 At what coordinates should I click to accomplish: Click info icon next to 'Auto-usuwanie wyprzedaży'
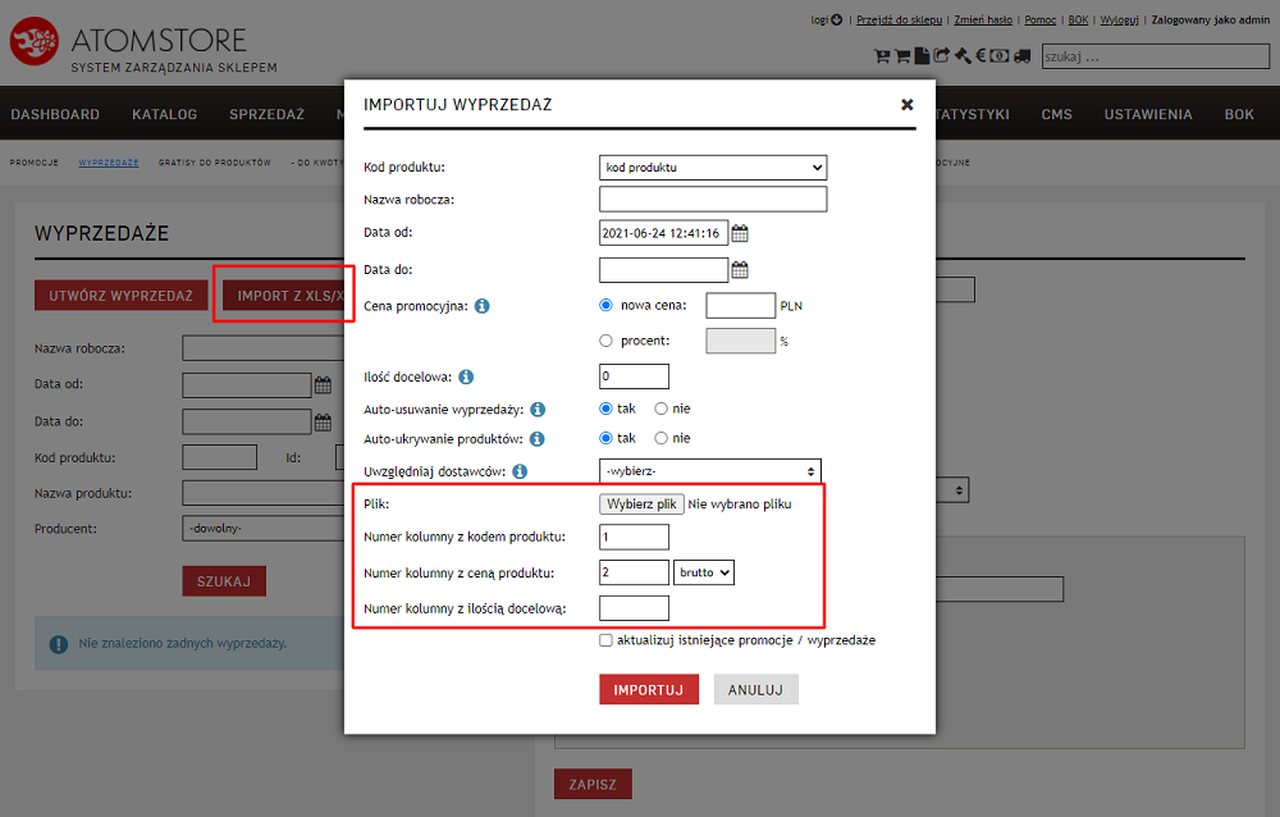tap(538, 409)
